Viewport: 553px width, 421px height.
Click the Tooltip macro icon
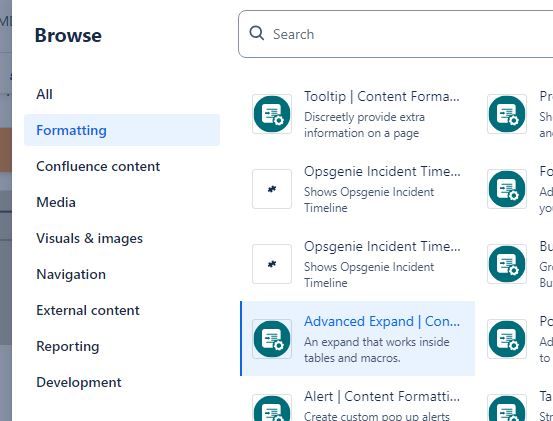272,114
